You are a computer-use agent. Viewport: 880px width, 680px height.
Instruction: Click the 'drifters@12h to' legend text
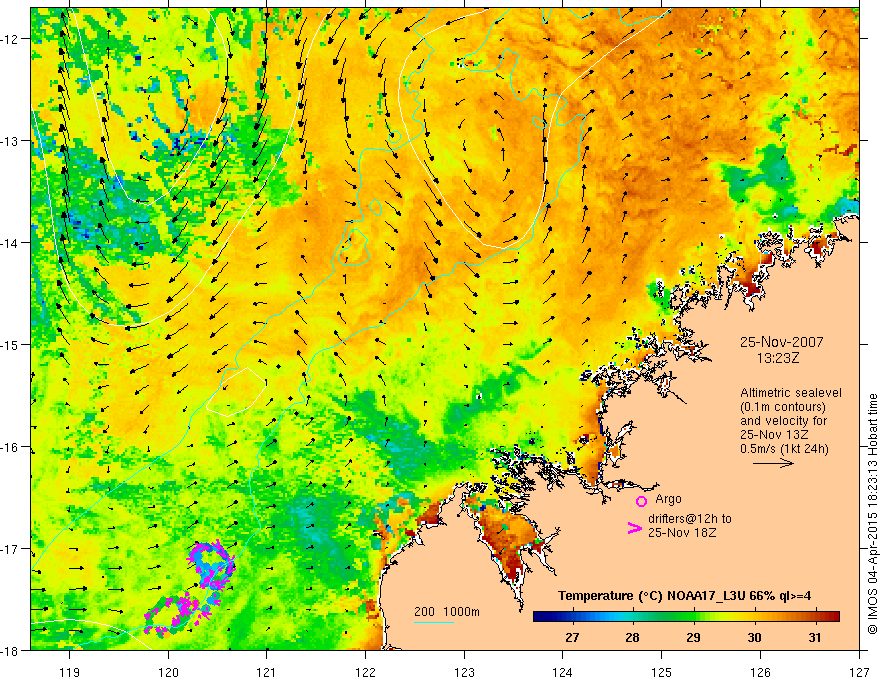tap(690, 519)
